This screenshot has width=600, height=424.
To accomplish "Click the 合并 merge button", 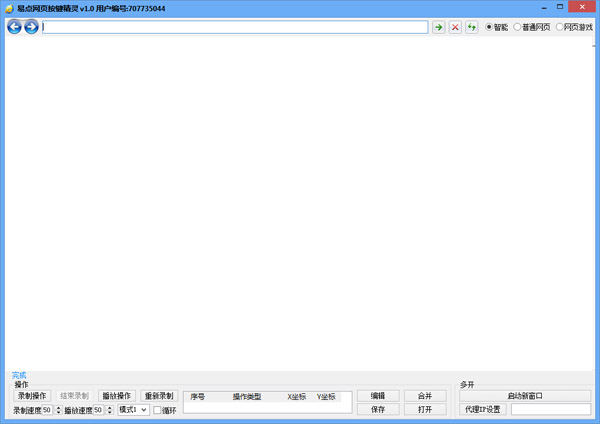I will click(425, 396).
